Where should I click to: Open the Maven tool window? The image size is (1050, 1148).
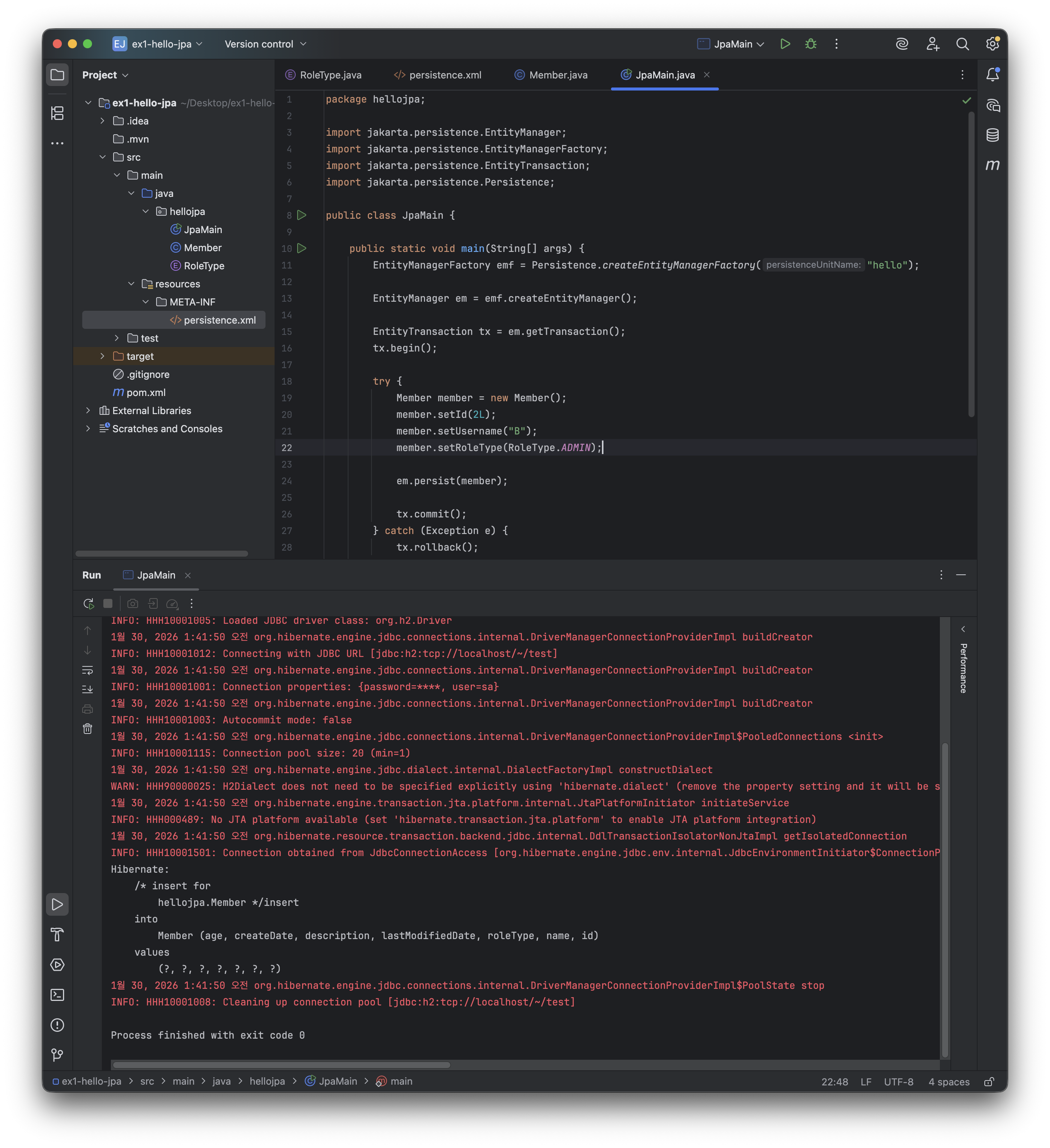tap(993, 165)
